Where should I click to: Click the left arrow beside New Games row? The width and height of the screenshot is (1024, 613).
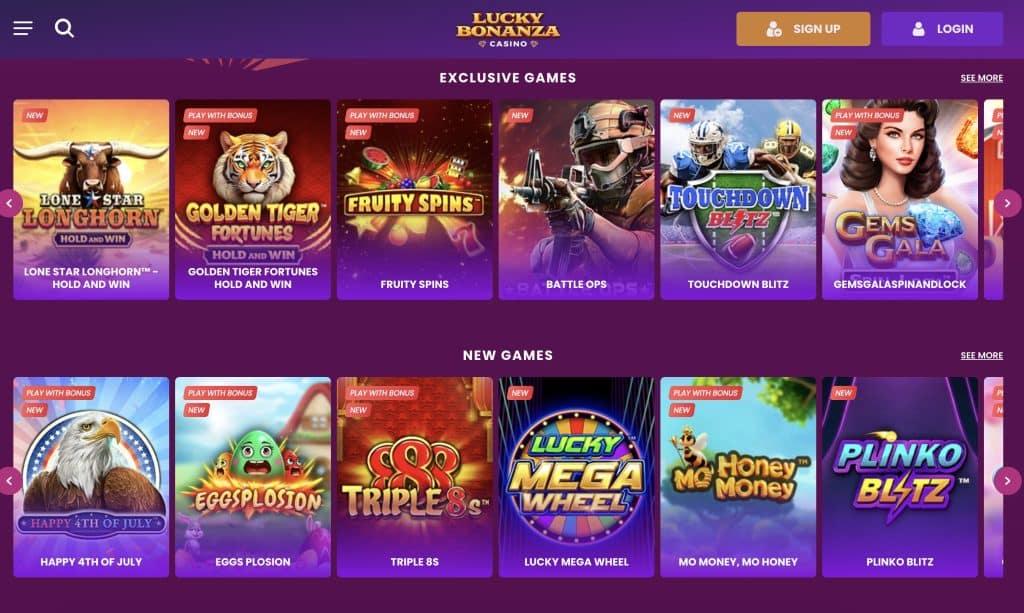[x=11, y=482]
